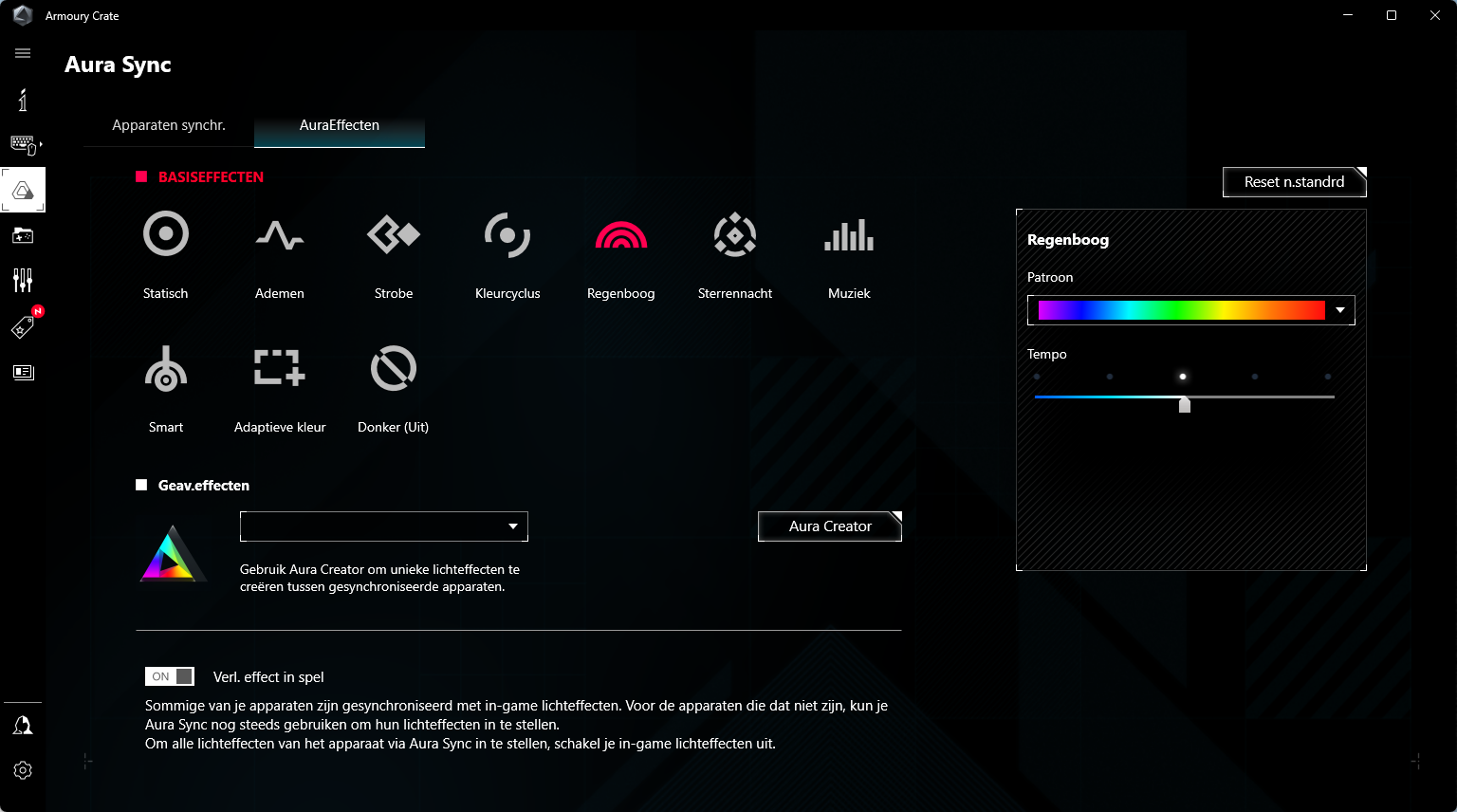
Task: Select the Kleurcyclus effect
Action: point(507,234)
